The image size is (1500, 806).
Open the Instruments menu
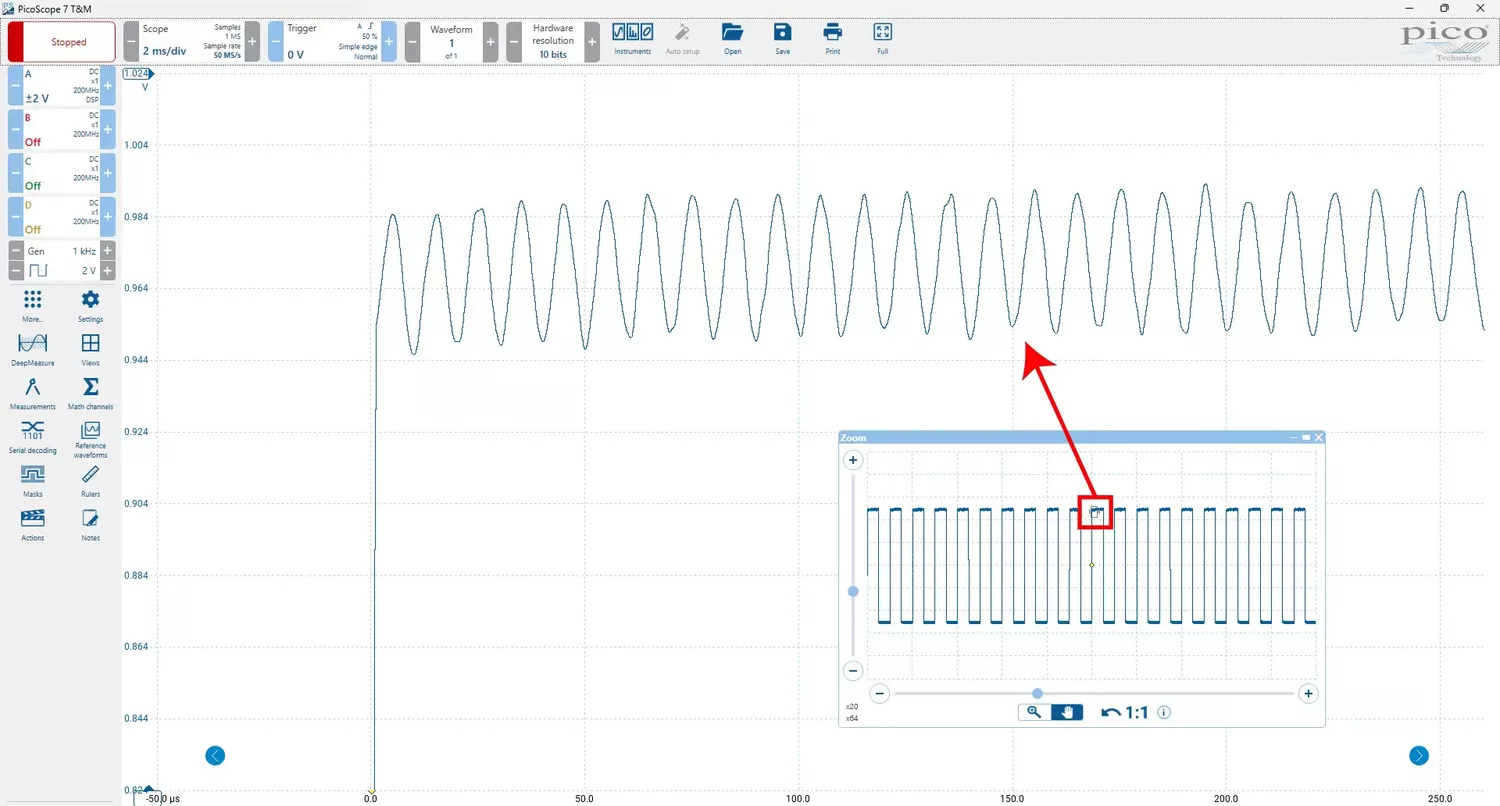[x=632, y=36]
